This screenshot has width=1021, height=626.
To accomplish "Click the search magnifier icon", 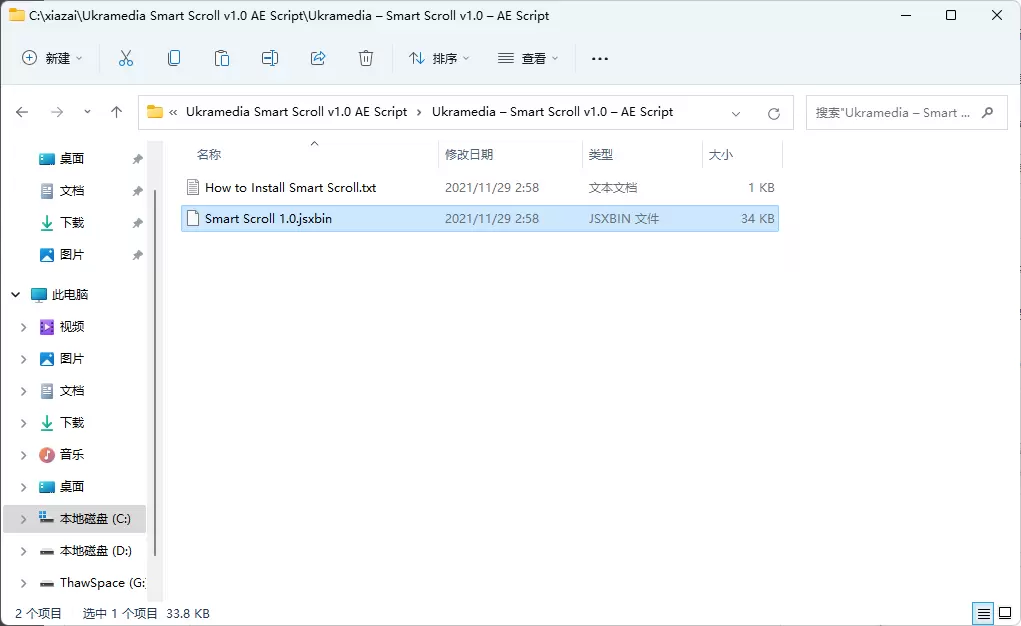I will point(988,113).
